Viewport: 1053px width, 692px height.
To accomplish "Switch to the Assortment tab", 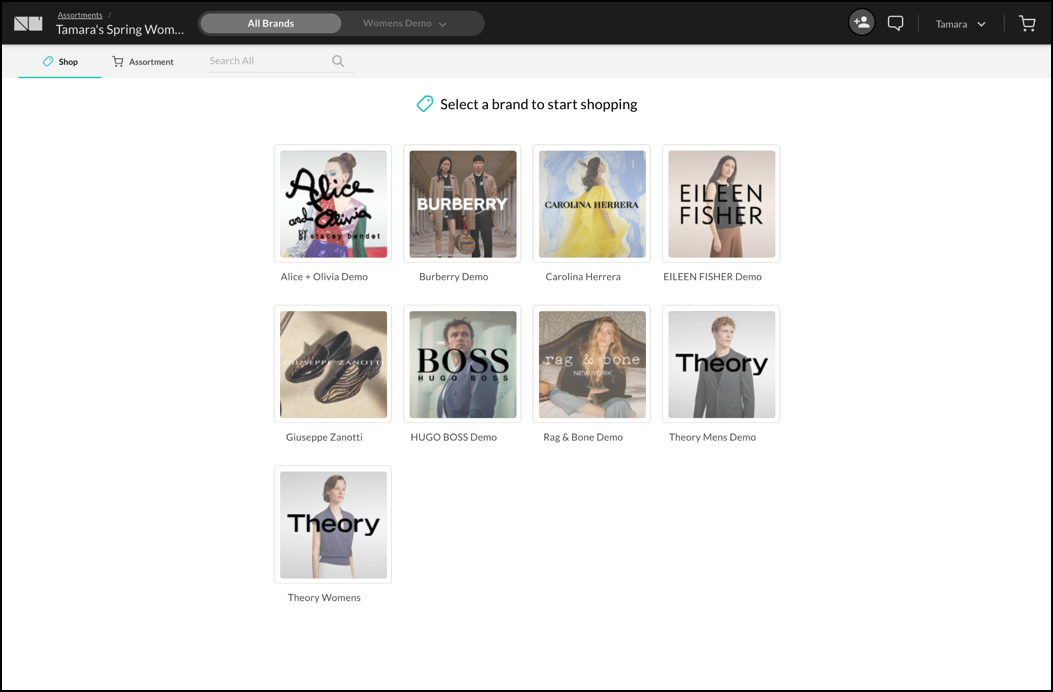I will tap(142, 62).
